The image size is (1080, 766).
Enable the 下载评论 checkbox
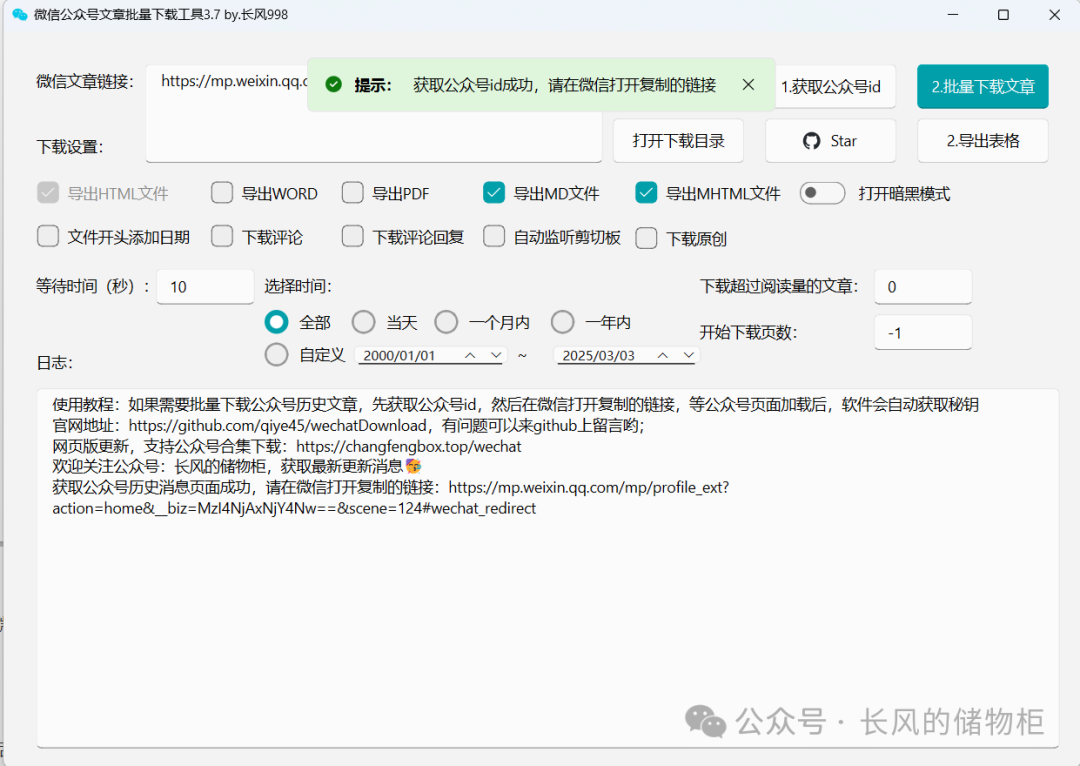point(221,237)
